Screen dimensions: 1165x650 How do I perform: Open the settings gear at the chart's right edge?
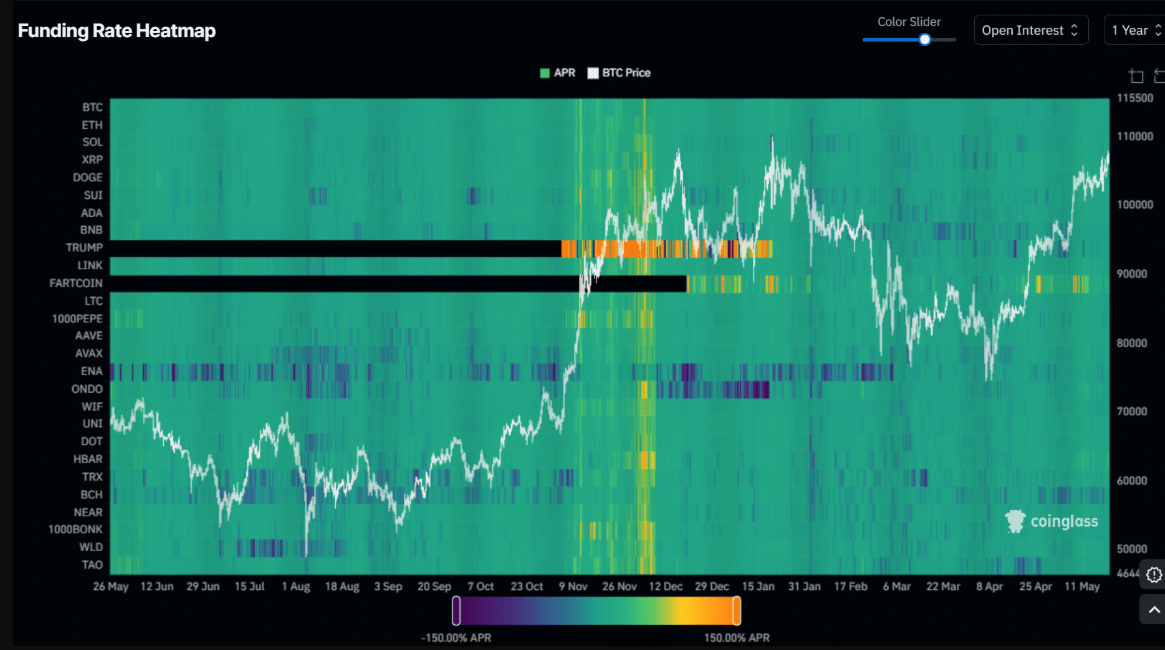pos(1153,574)
